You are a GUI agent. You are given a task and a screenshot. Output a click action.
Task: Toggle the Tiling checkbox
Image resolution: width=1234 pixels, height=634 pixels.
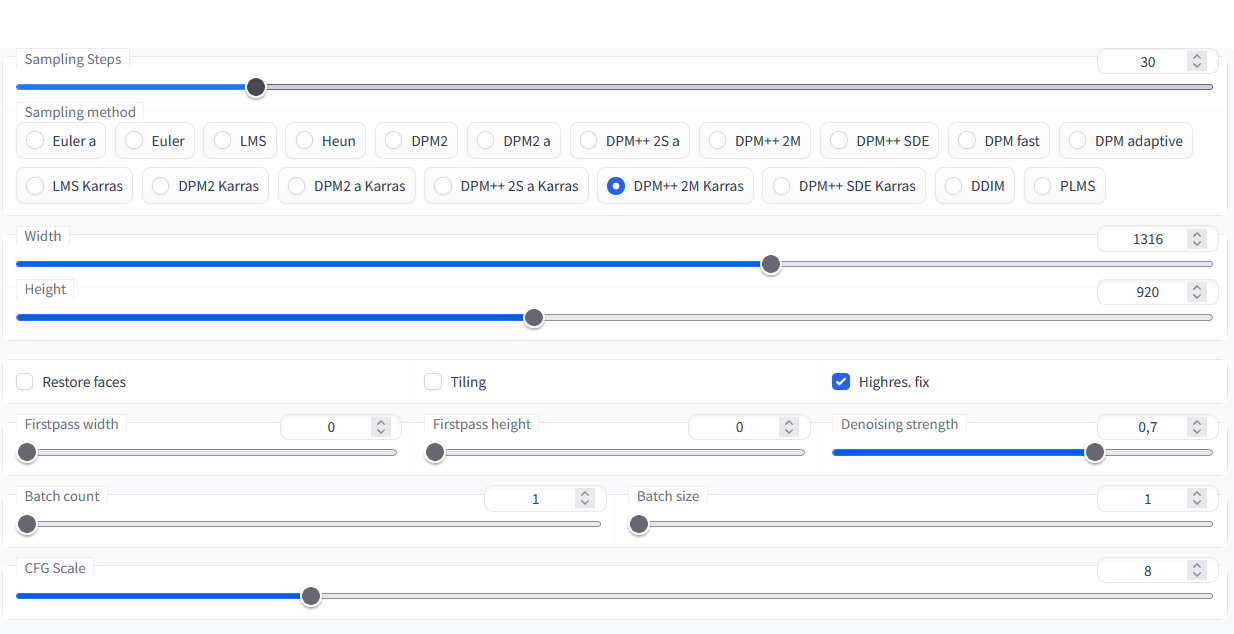click(433, 382)
